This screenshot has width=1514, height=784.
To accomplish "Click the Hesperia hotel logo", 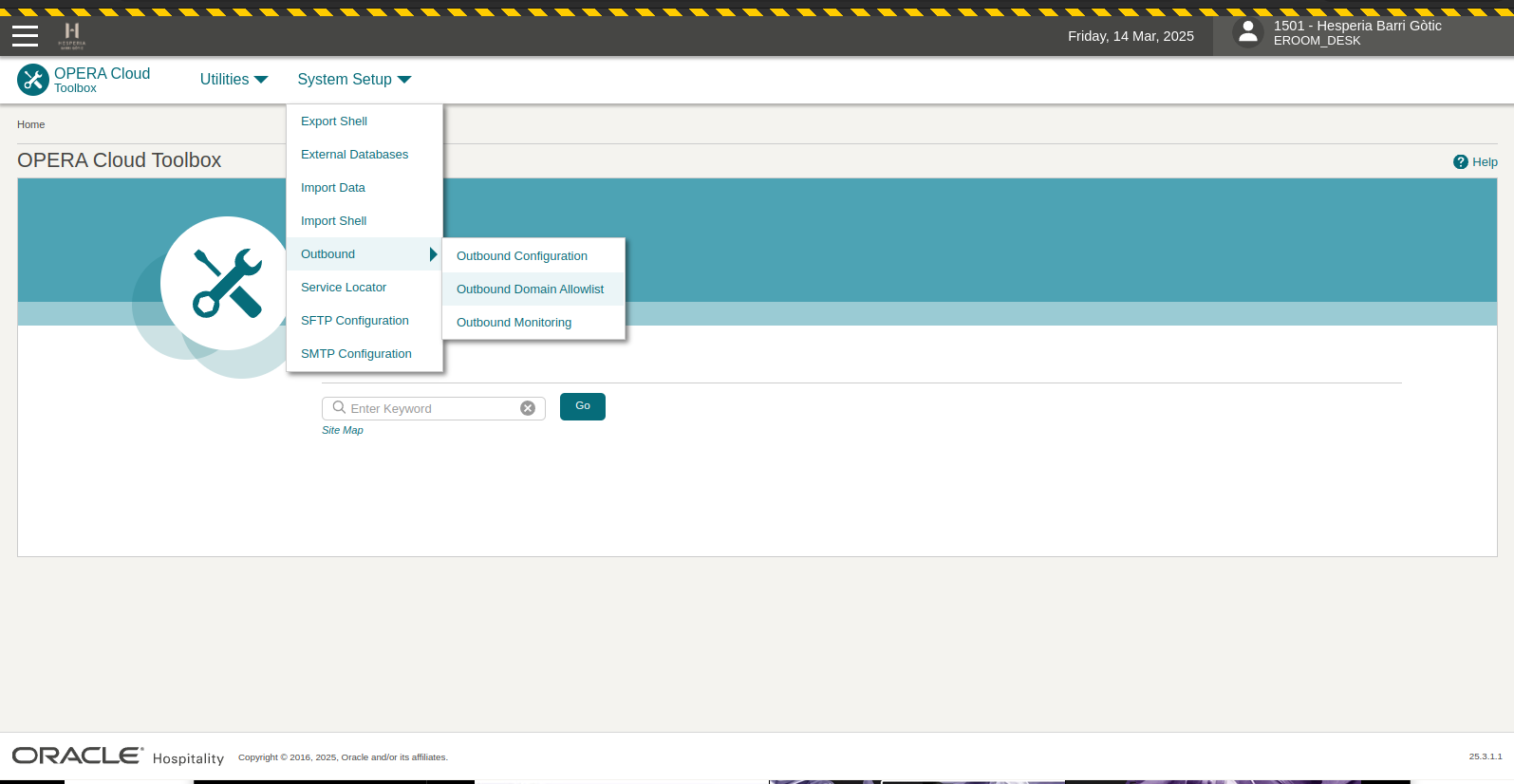I will tap(72, 35).
